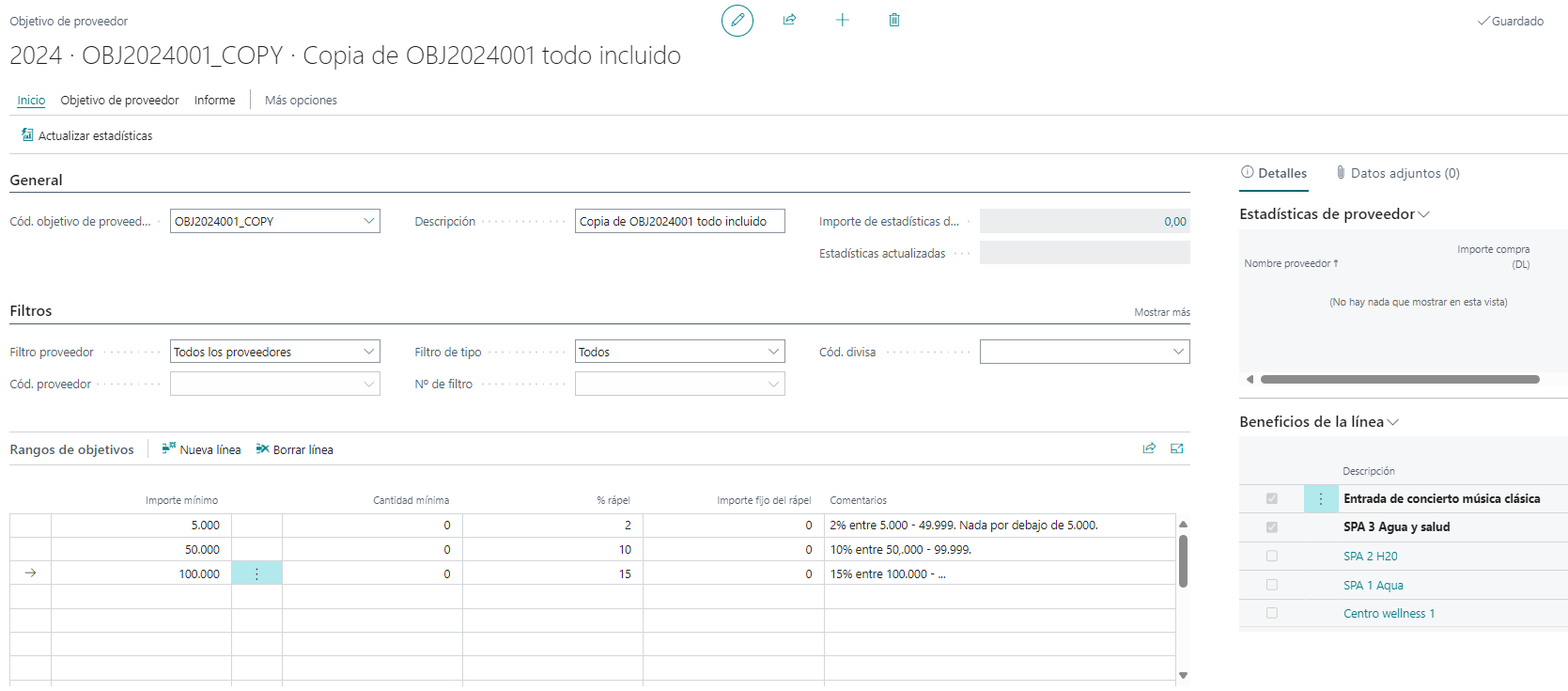Click scroll left arrow in Estadísticas panel
Screen dimensions: 1568x691
pos(1250,380)
